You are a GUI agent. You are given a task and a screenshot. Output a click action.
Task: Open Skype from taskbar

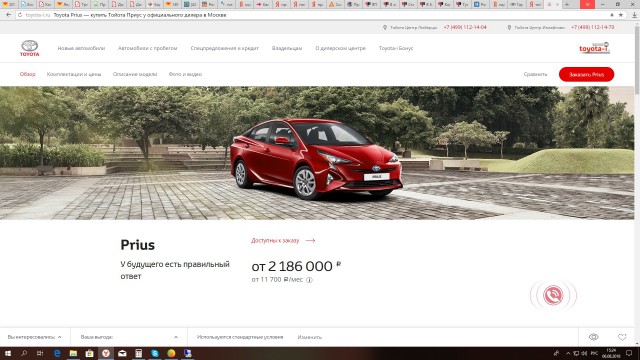click(x=155, y=353)
